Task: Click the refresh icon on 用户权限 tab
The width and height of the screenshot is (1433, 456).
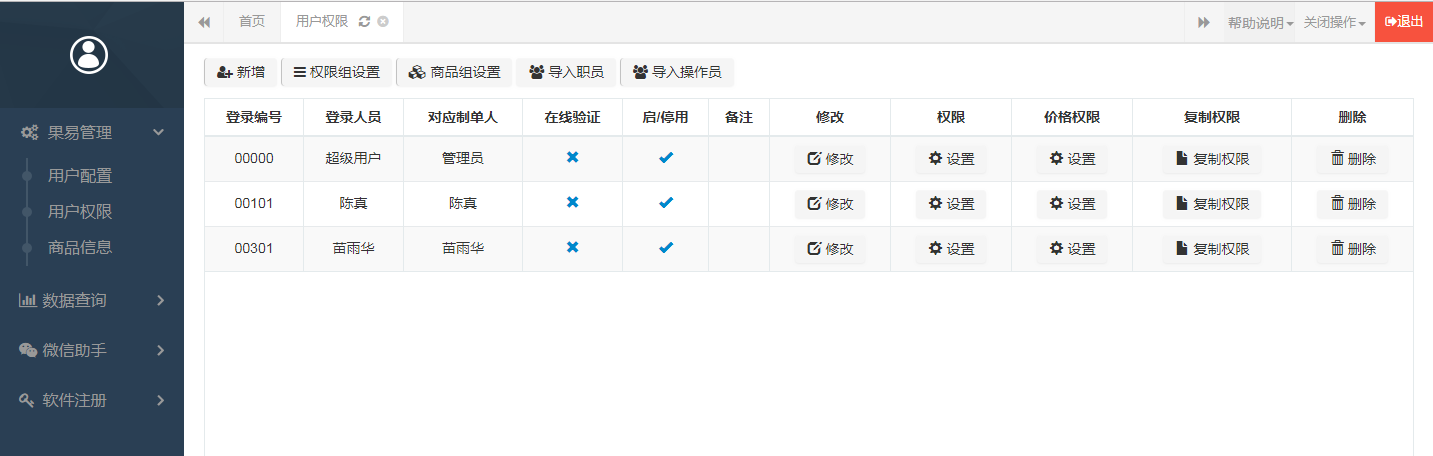Action: click(x=364, y=21)
